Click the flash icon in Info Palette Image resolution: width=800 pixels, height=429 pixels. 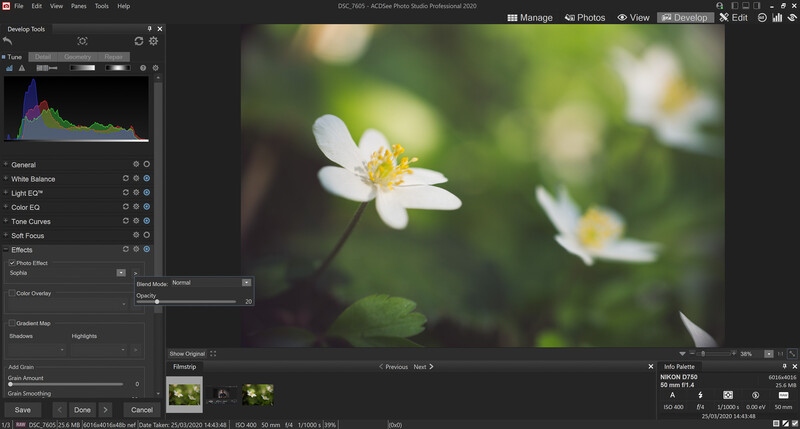point(701,395)
